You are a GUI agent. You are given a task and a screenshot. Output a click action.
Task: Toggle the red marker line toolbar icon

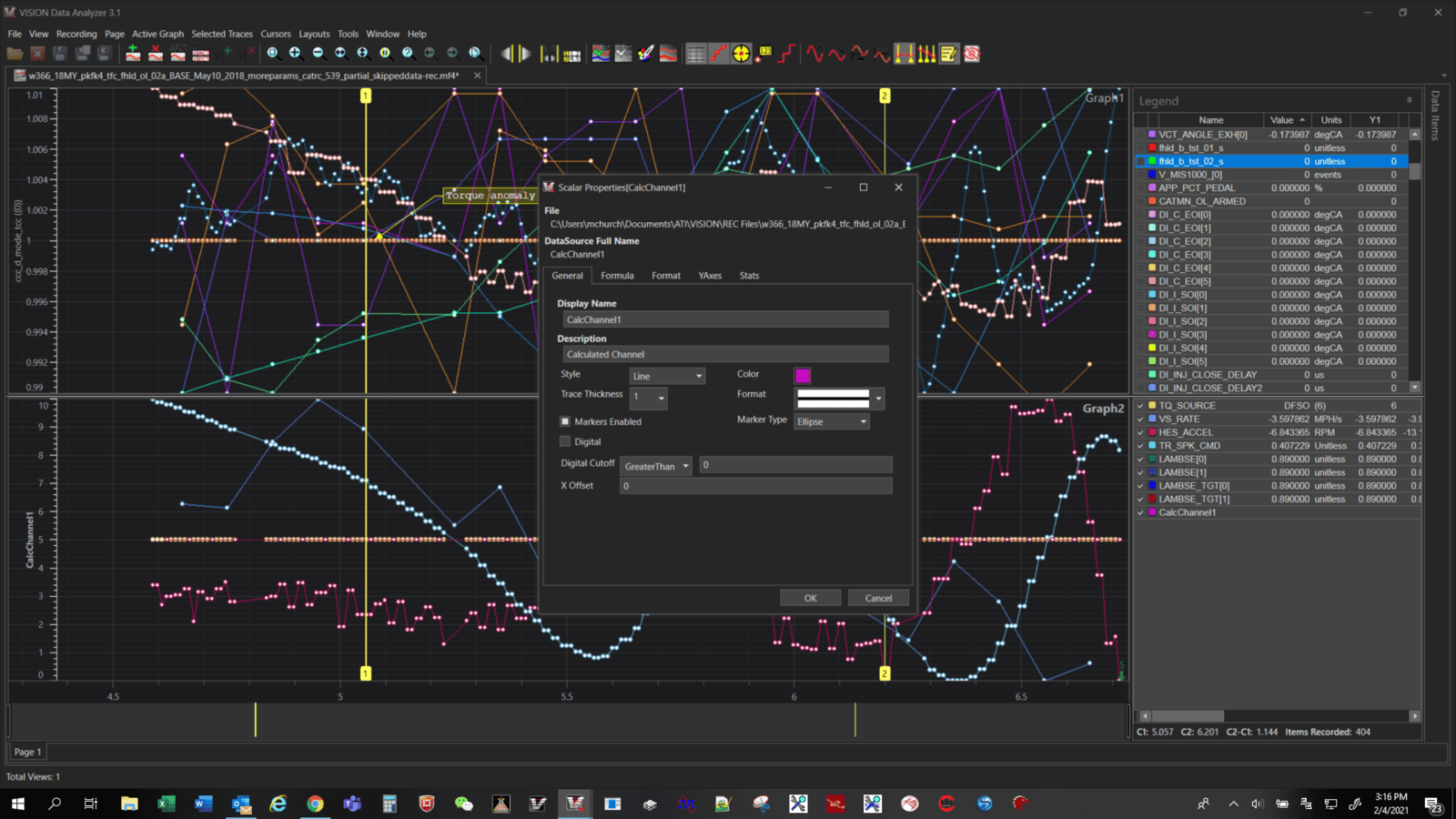[x=719, y=54]
